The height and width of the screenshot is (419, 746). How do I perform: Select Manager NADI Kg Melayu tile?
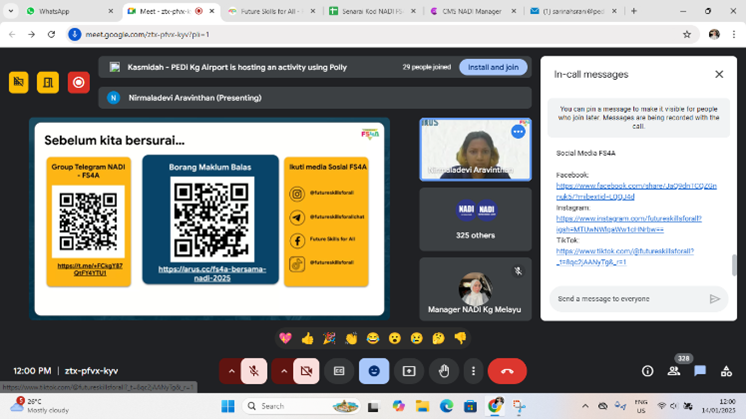pos(475,289)
